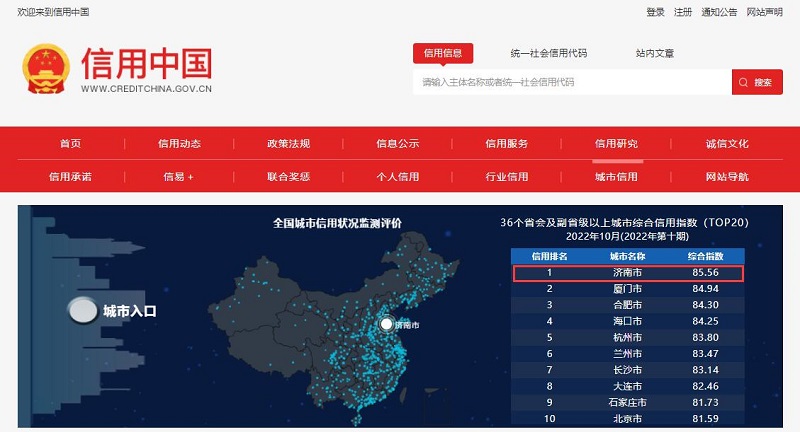Viewport: 800px width, 432px height.
Task: Open the 诚信文化 menu item
Action: [727, 143]
